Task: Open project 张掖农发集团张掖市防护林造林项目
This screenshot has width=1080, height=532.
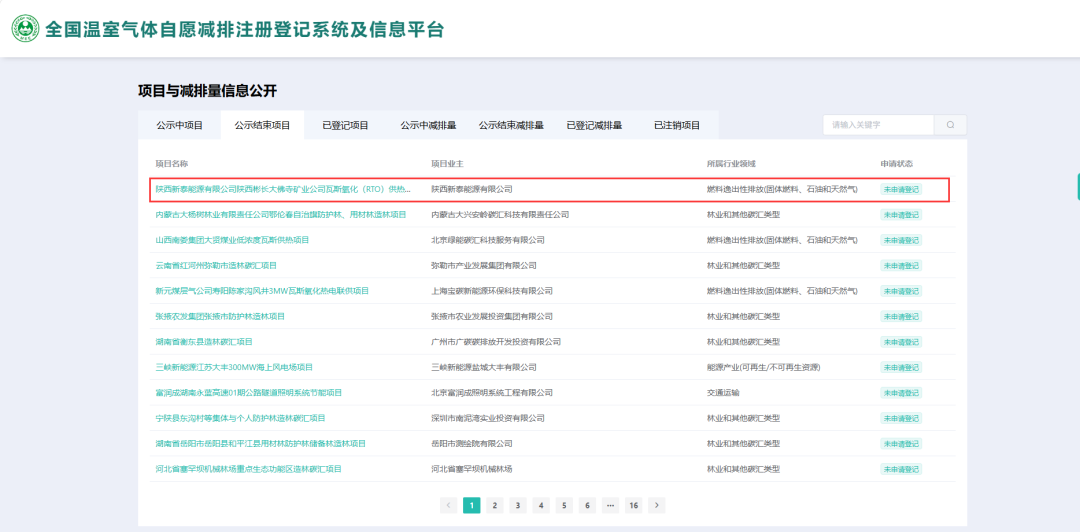Action: pos(220,316)
